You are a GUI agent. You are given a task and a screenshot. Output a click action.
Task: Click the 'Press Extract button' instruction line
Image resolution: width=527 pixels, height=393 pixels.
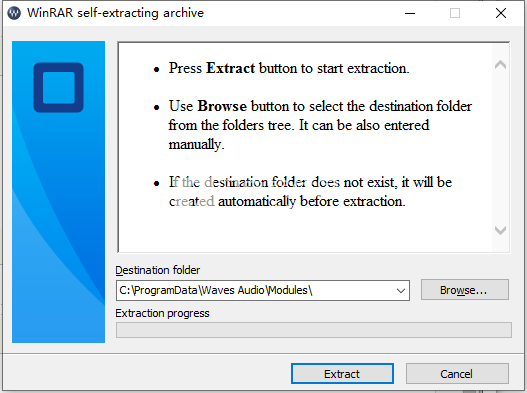289,68
